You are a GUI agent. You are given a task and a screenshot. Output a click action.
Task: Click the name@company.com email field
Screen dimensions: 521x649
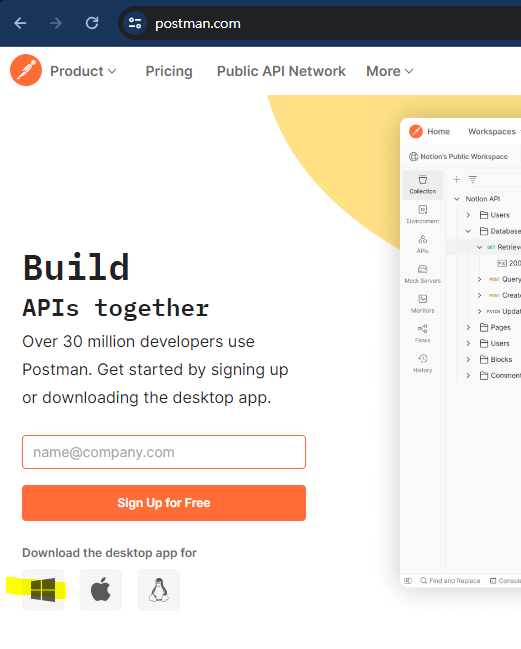pos(164,452)
